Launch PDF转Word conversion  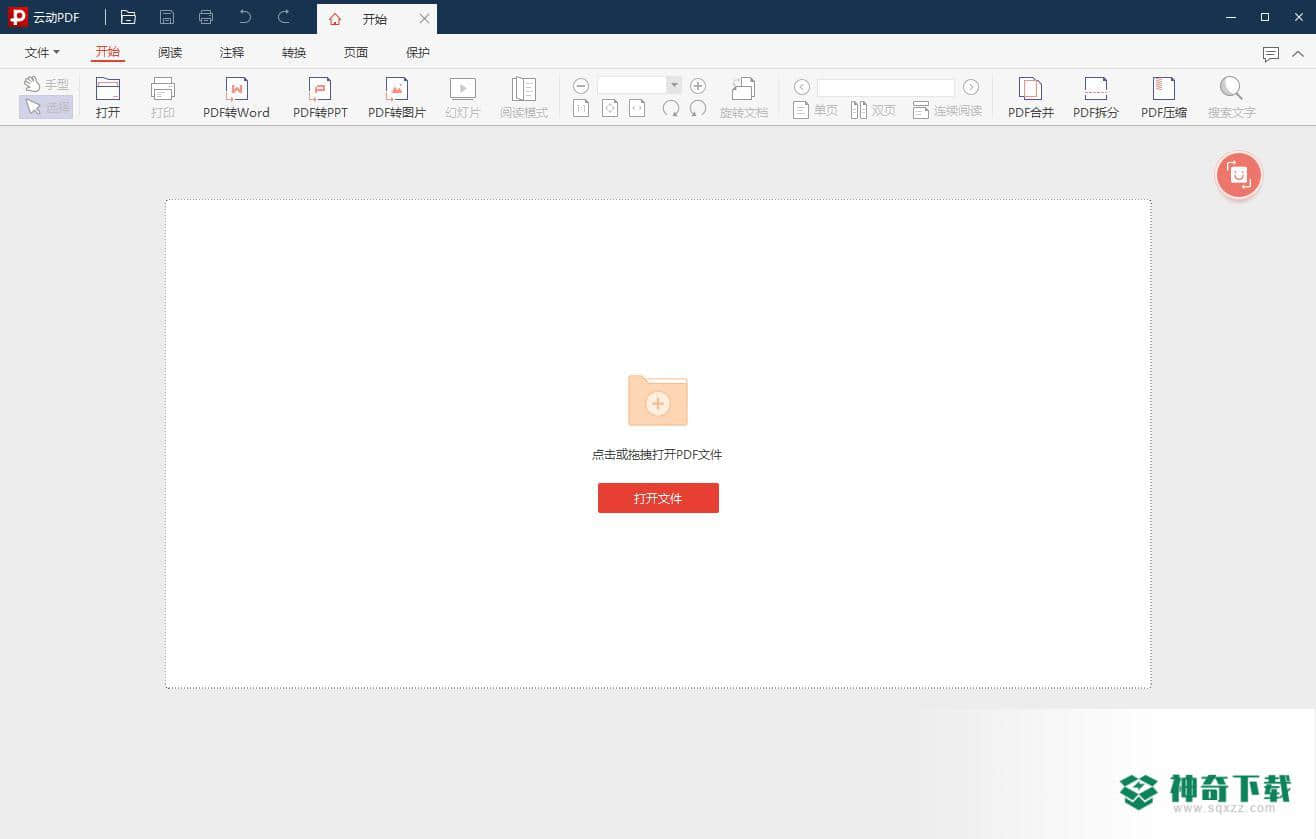(x=236, y=98)
